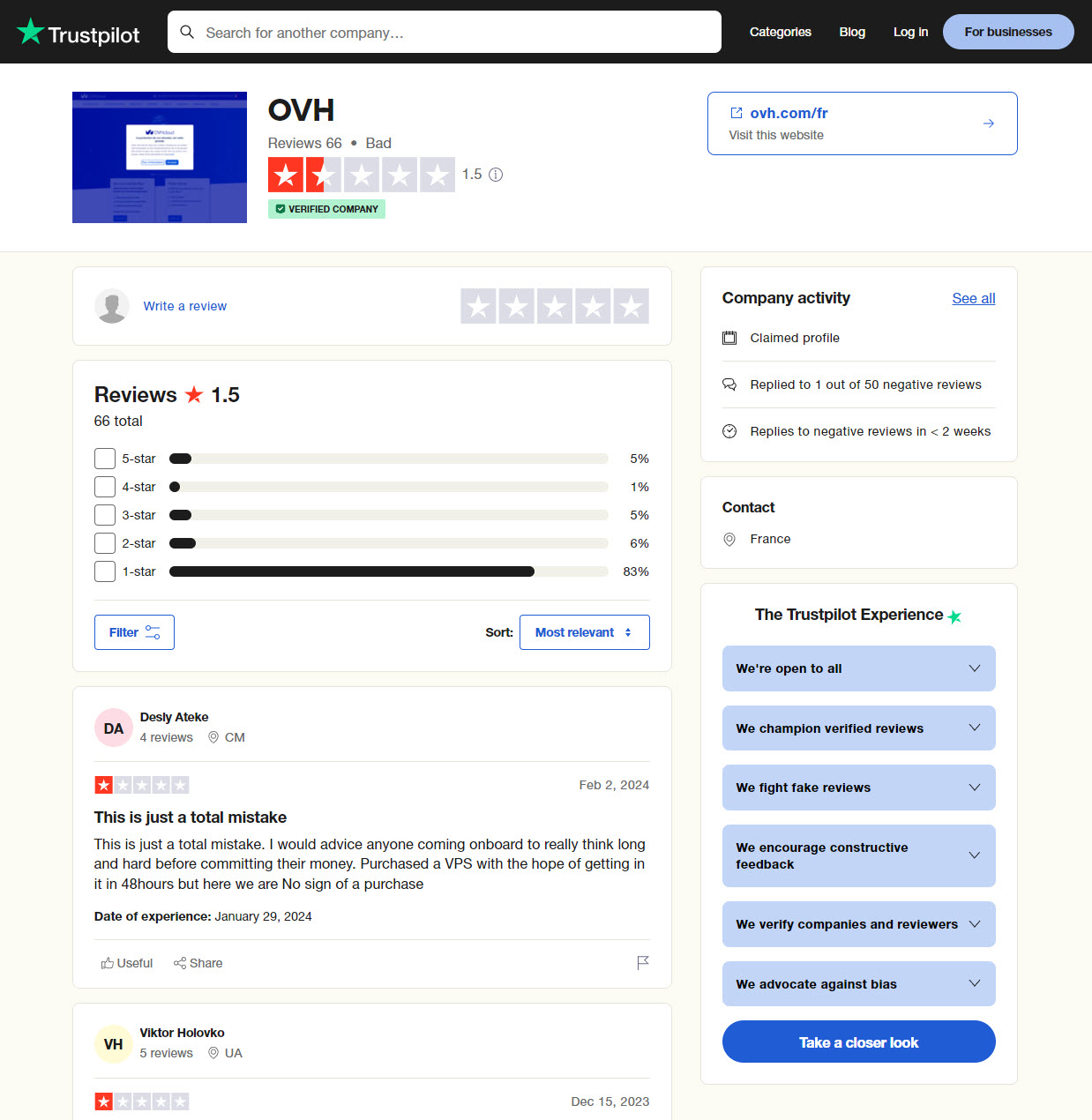The image size is (1092, 1120).
Task: Click the location pin next to CM
Action: coord(213,737)
